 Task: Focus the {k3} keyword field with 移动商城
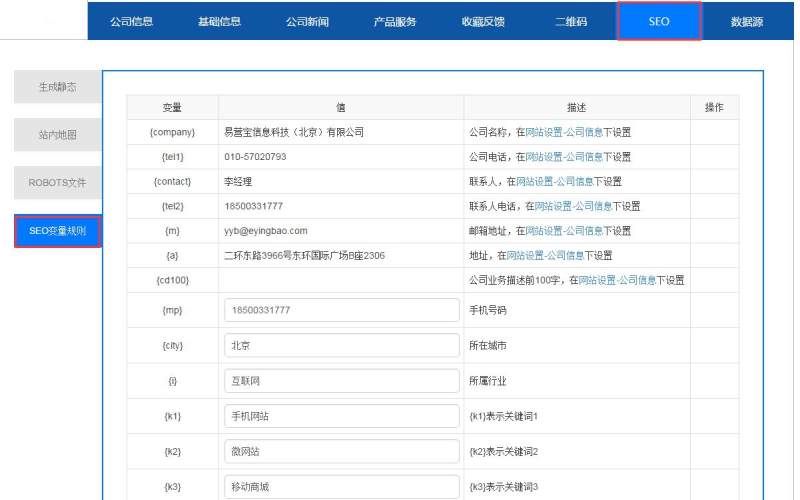coord(341,486)
